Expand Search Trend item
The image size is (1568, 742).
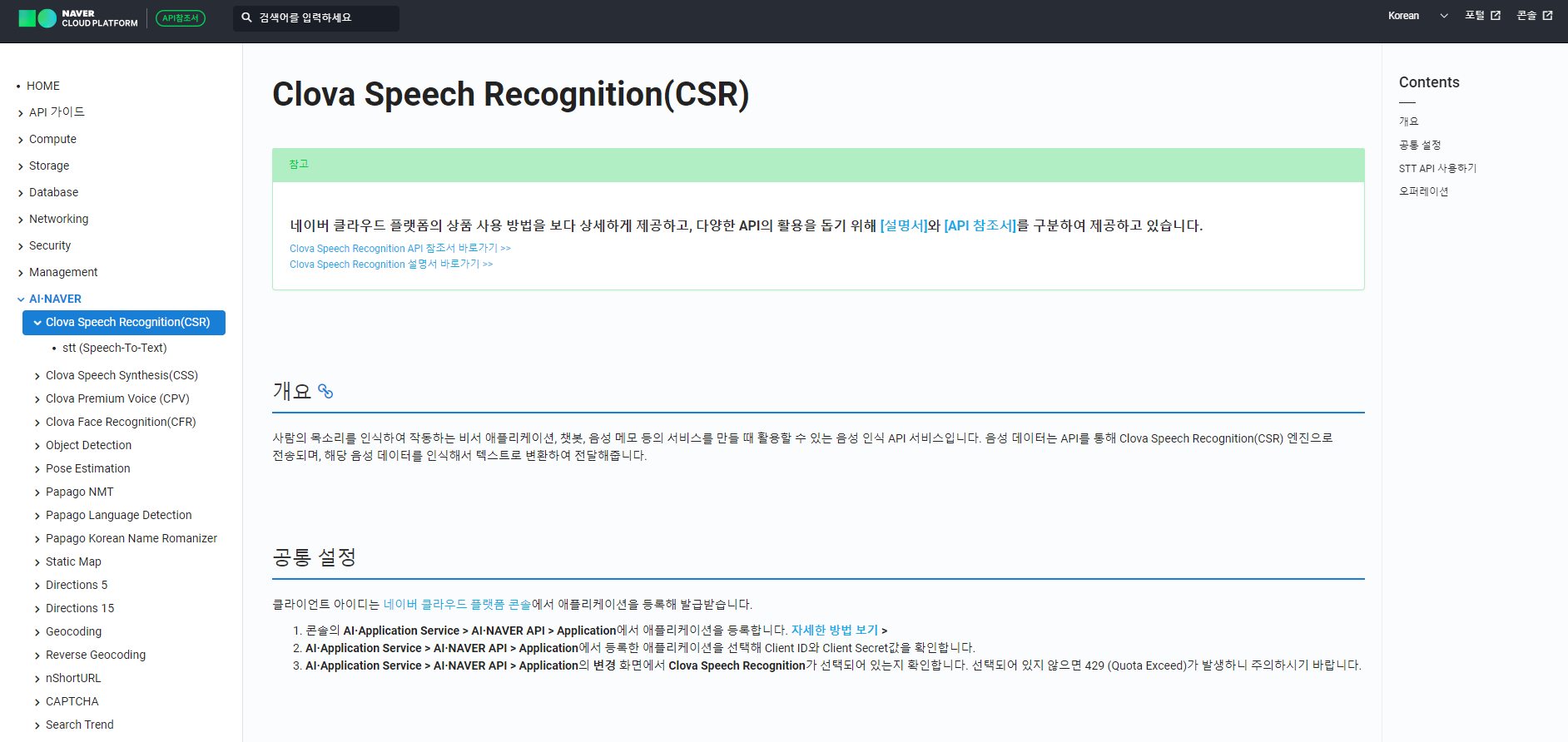point(80,725)
